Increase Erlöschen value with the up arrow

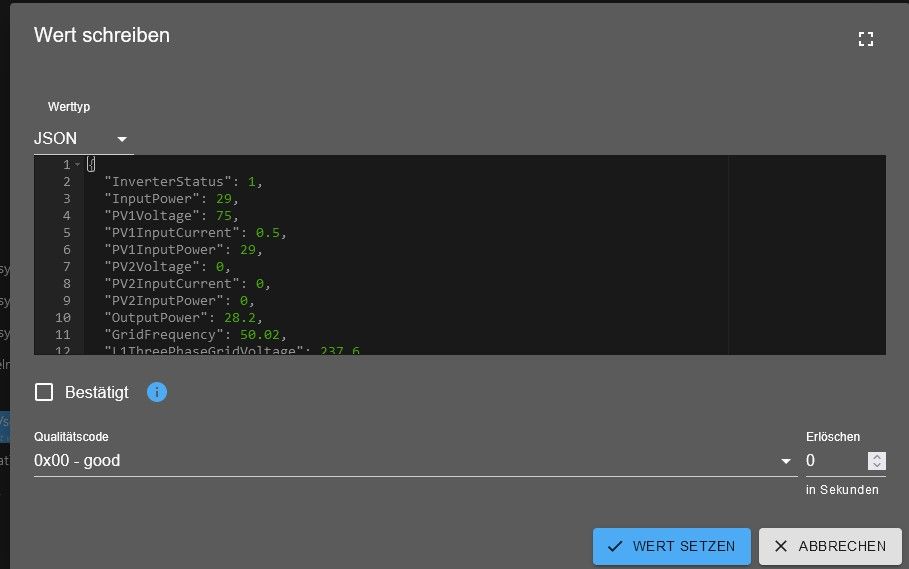(877, 456)
